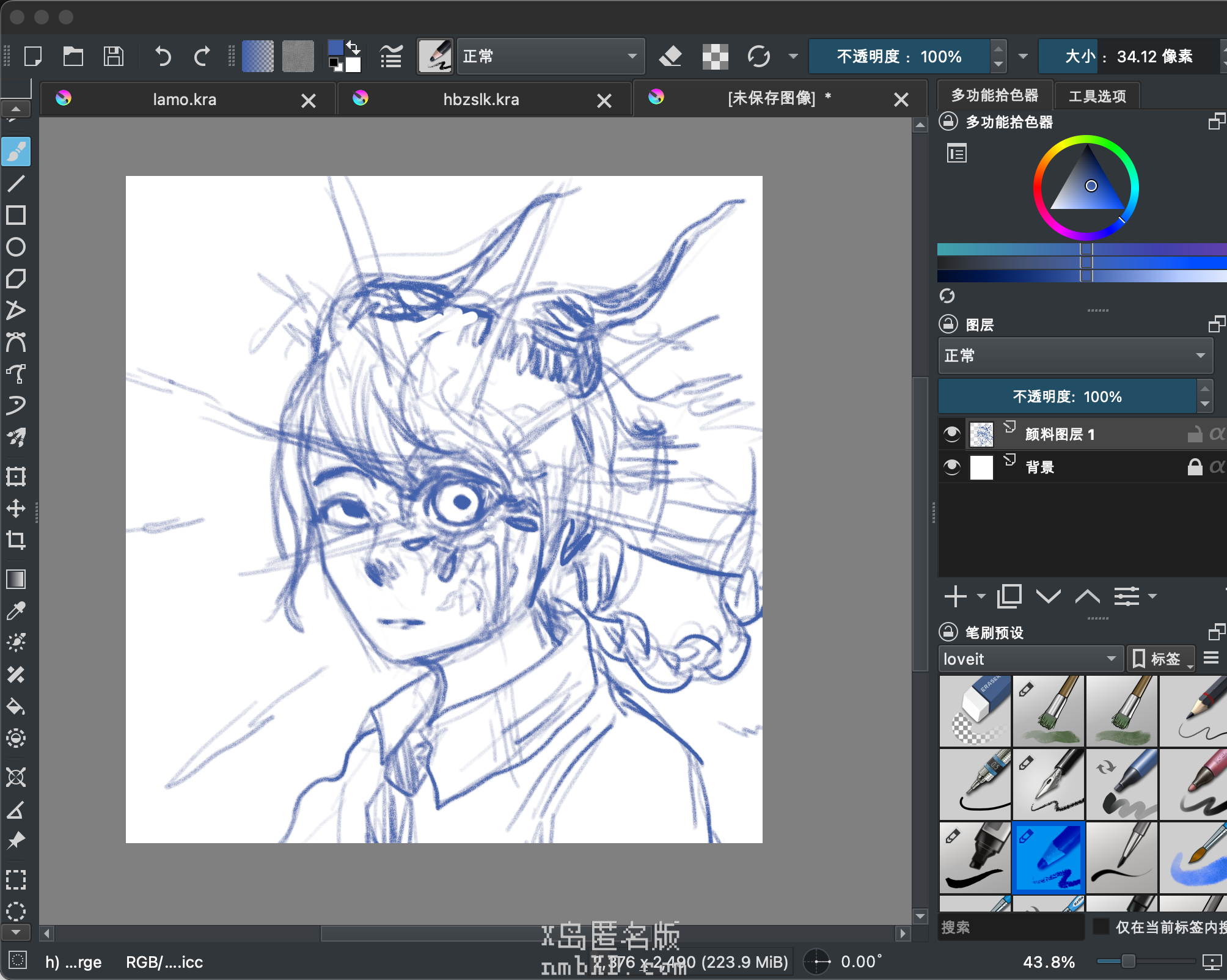Screen dimensions: 1227x980
Task: Open the 工具选项 panel tab
Action: (x=1097, y=96)
